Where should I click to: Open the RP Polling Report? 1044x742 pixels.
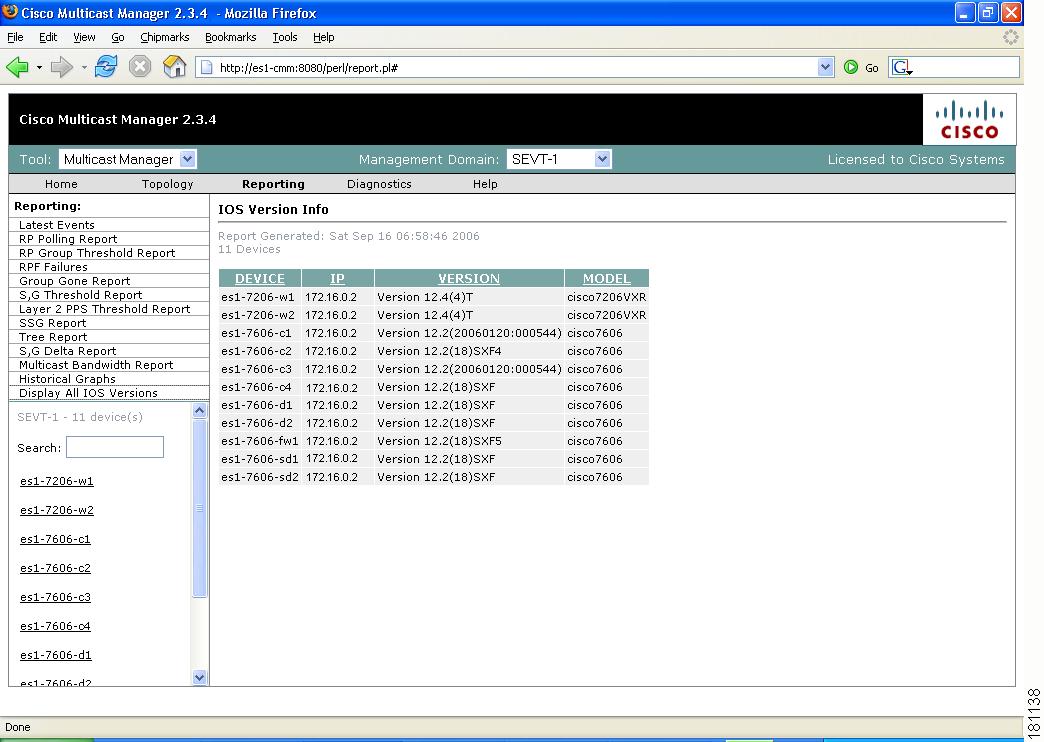[x=68, y=239]
